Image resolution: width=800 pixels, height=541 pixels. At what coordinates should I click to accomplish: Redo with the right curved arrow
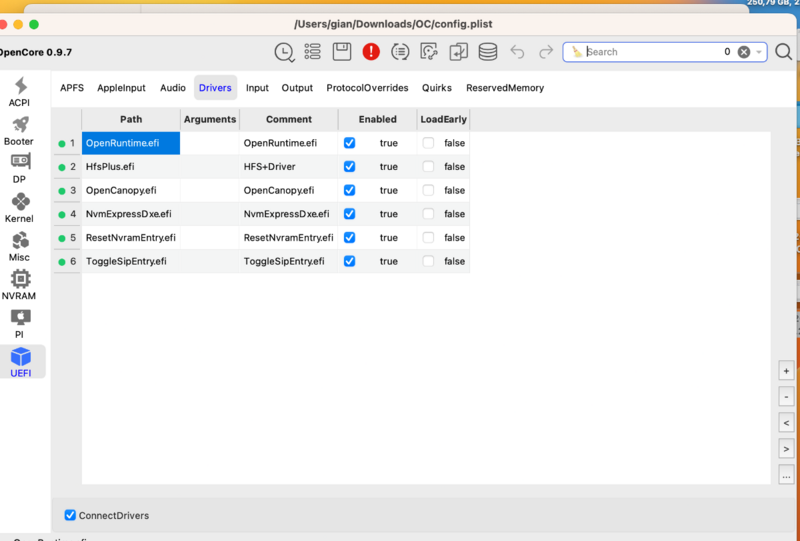(x=546, y=52)
